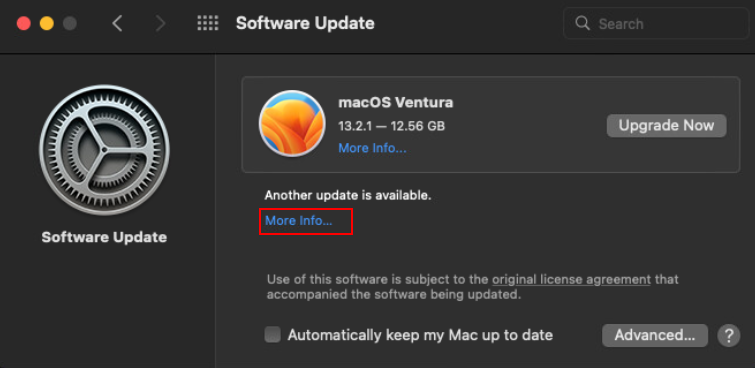Open the original license agreement link
The width and height of the screenshot is (755, 368).
tap(572, 279)
